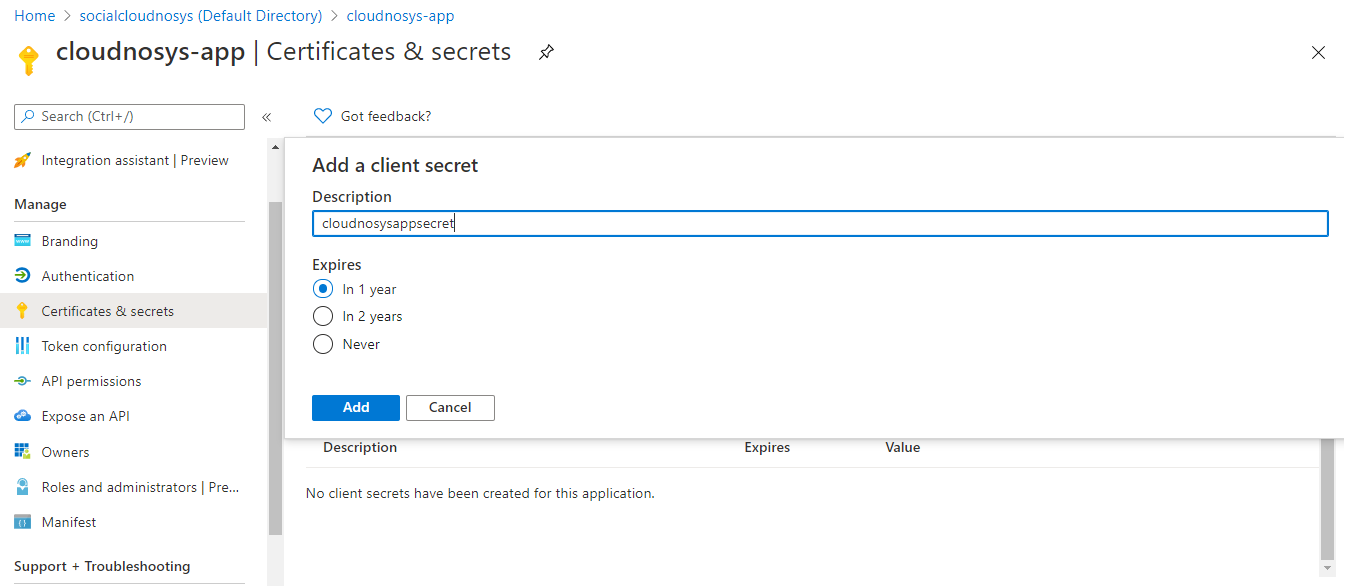This screenshot has height=586, width=1356.
Task: Choose In 2 years expiration radio
Action: point(323,316)
